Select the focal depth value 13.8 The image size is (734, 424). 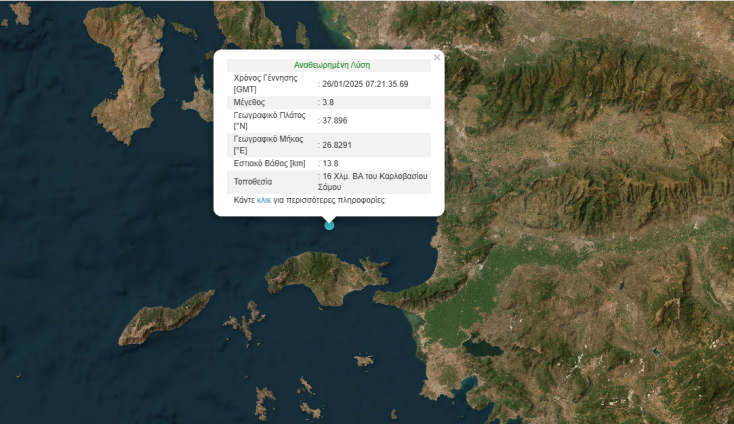[x=331, y=163]
